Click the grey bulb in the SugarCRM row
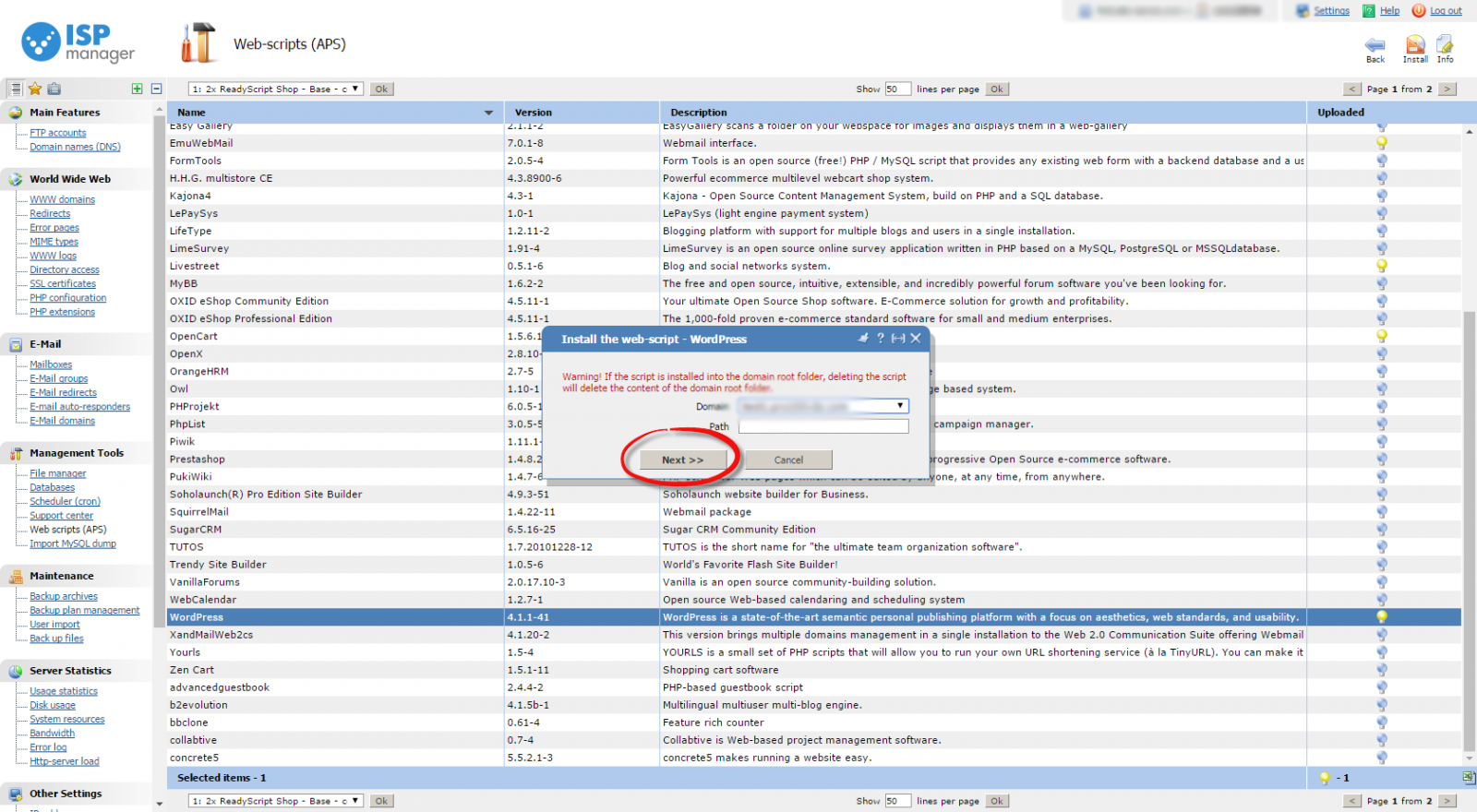Screen dimensions: 1477x812 (x=1382, y=530)
